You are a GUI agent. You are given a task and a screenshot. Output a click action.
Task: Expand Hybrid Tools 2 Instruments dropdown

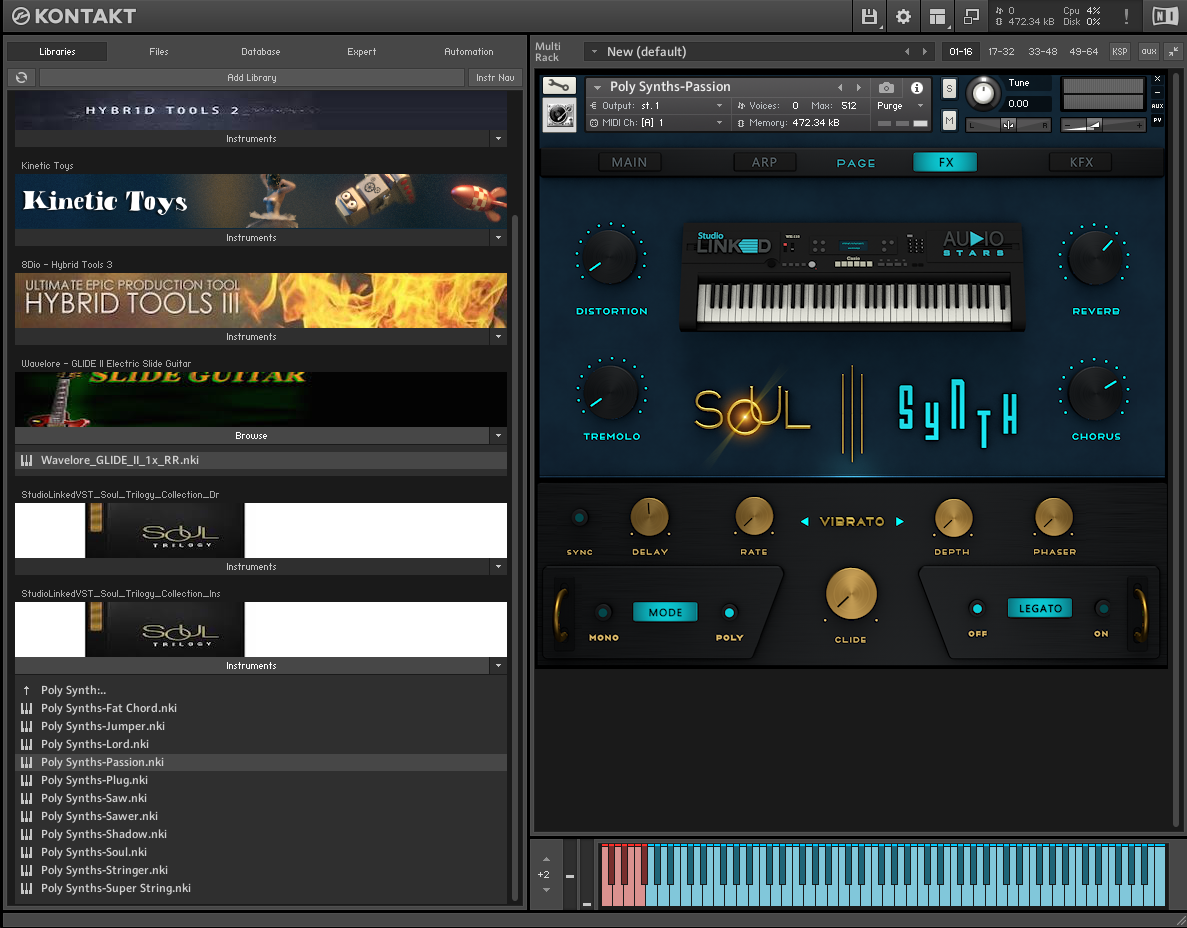click(498, 139)
